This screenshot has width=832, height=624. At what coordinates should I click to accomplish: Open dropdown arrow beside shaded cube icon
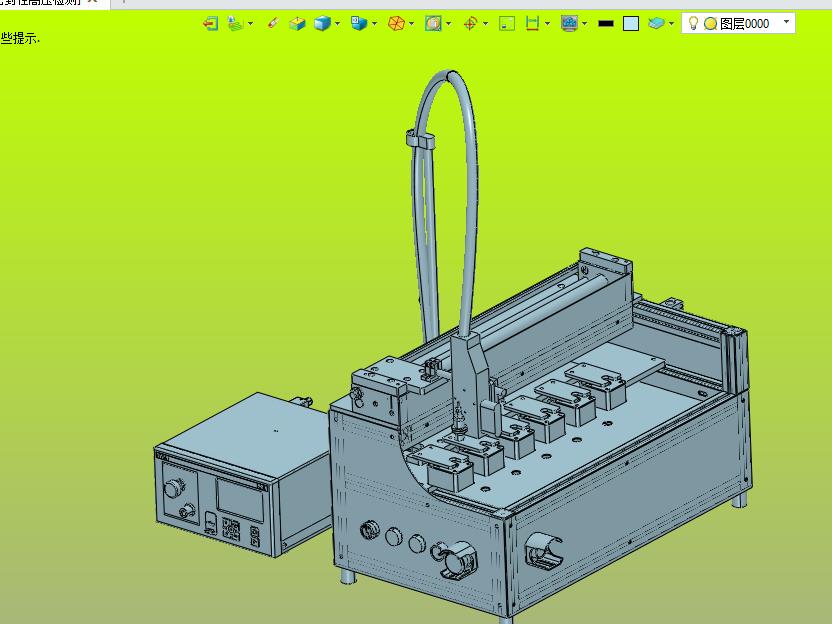coord(337,23)
